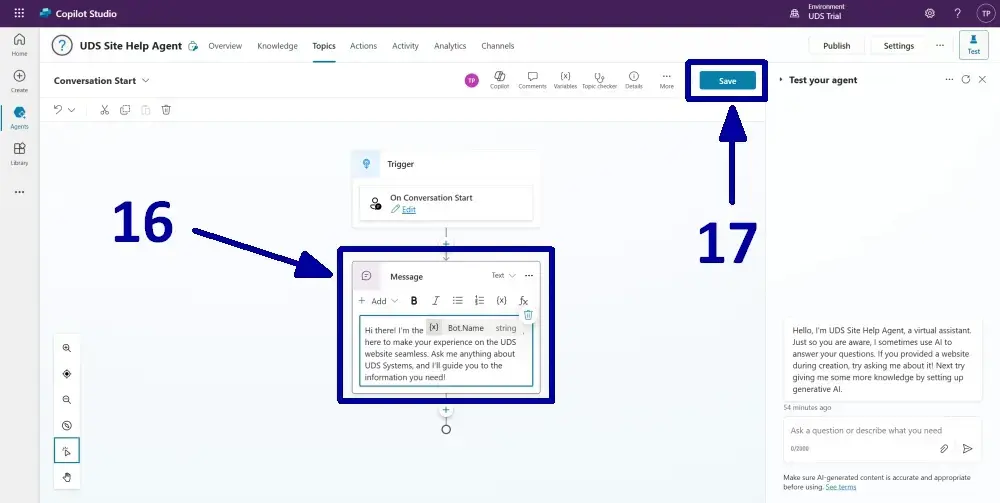Open the See terms link
This screenshot has height=503, width=1000.
point(841,487)
